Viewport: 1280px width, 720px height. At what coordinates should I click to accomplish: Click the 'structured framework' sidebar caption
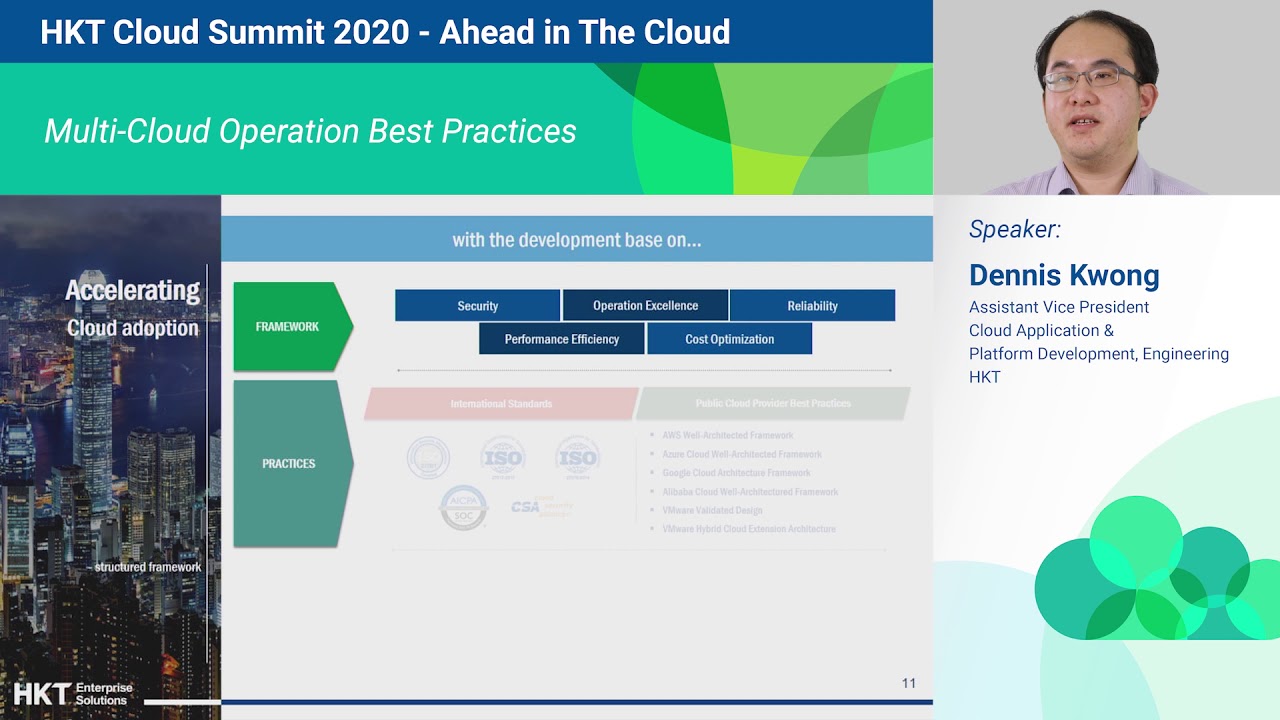click(148, 567)
